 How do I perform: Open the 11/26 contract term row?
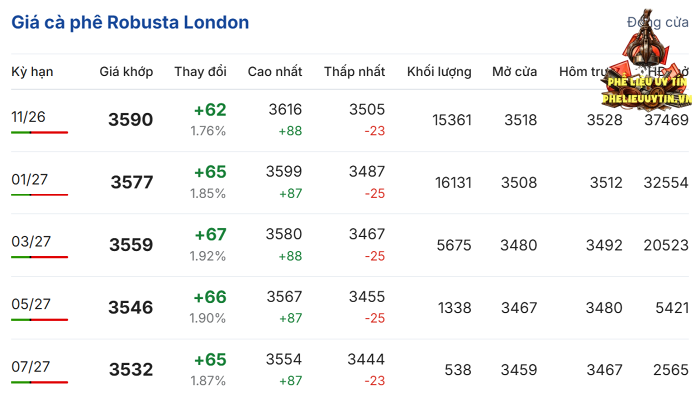(x=350, y=120)
